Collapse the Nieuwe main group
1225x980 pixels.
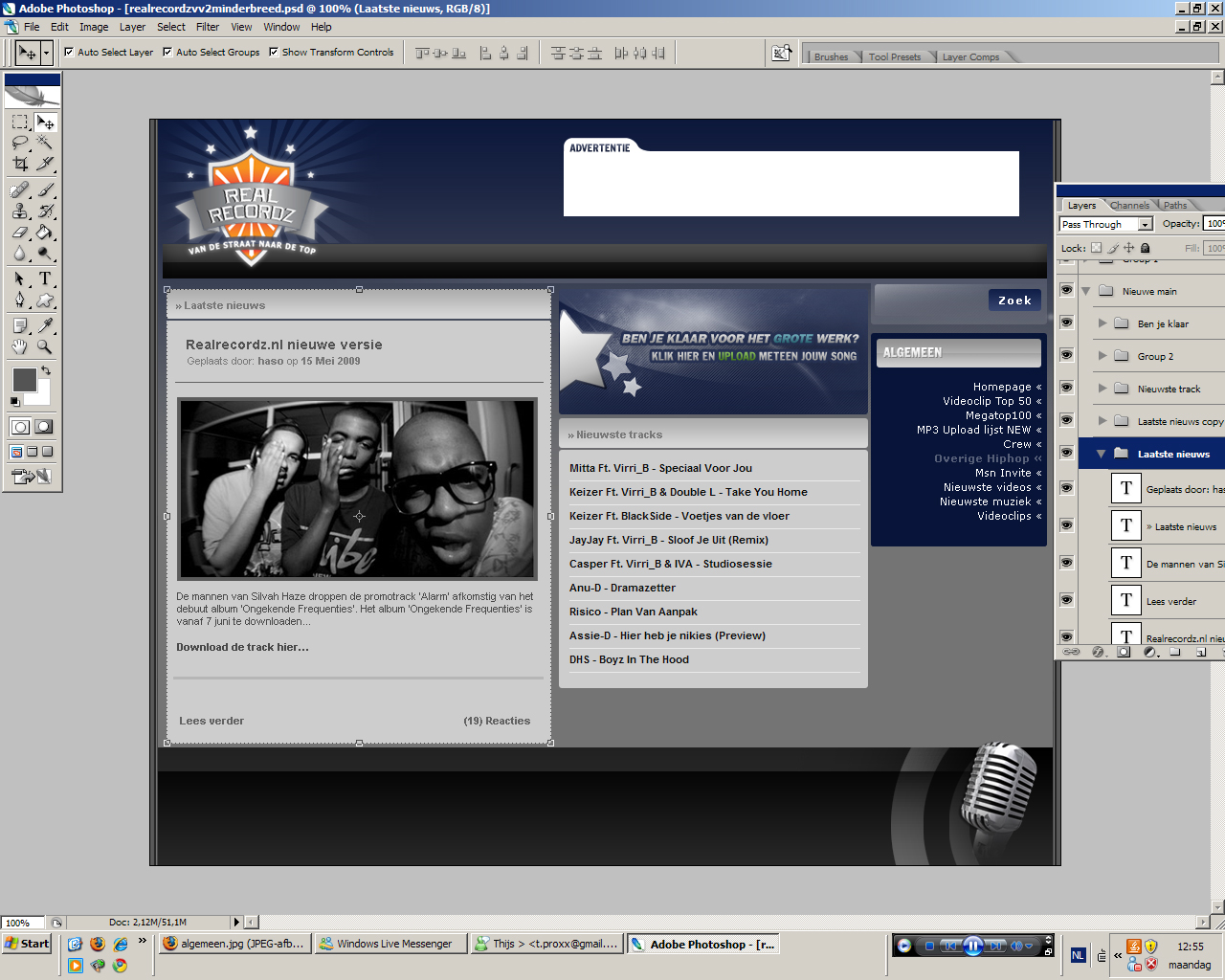click(x=1086, y=291)
